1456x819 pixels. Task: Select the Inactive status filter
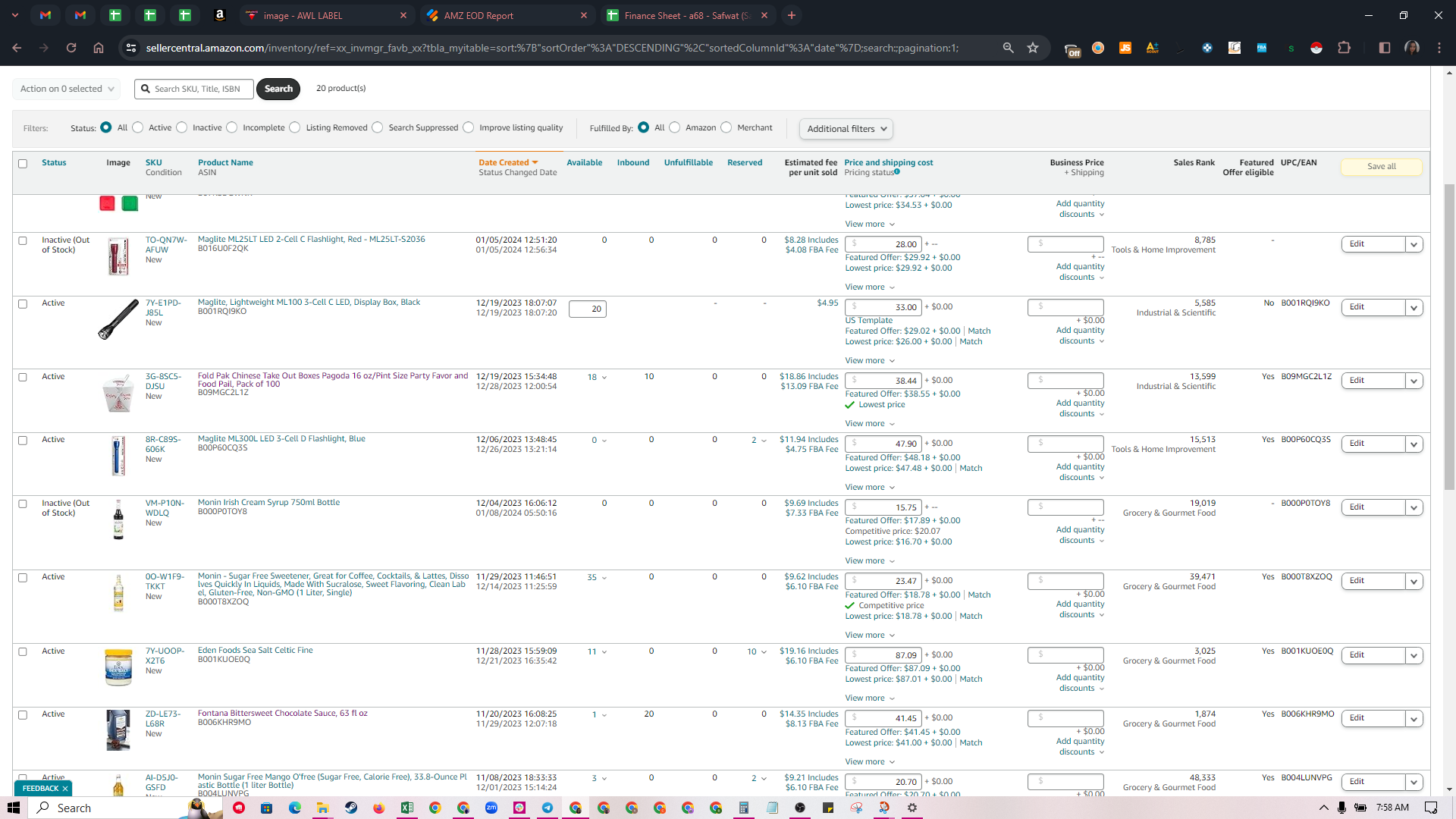click(x=182, y=127)
